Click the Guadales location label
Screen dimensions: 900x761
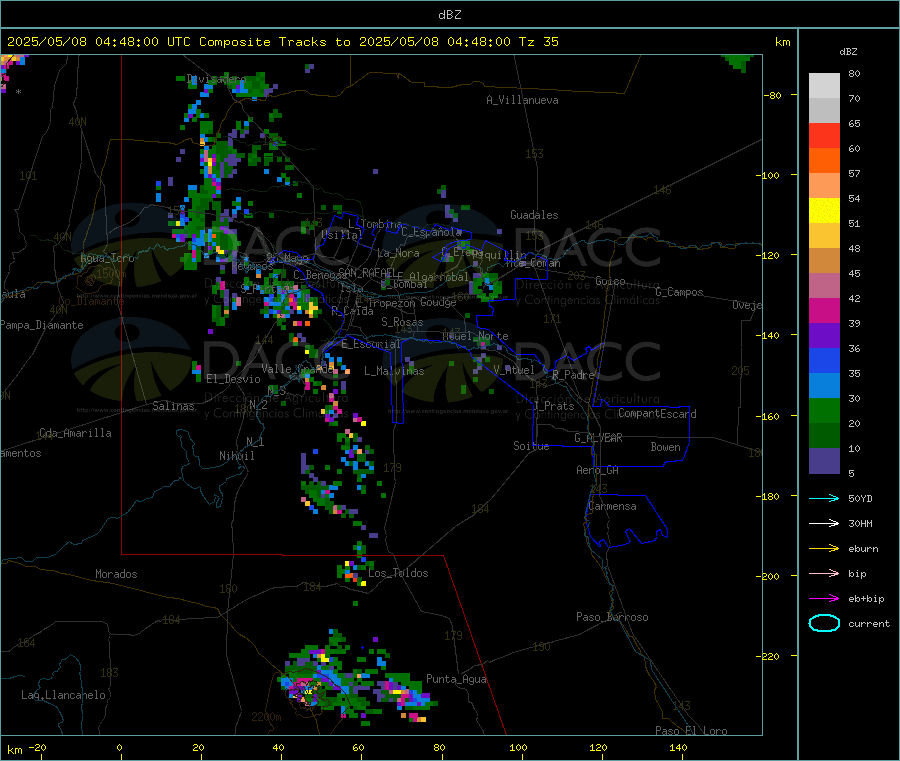click(x=534, y=215)
